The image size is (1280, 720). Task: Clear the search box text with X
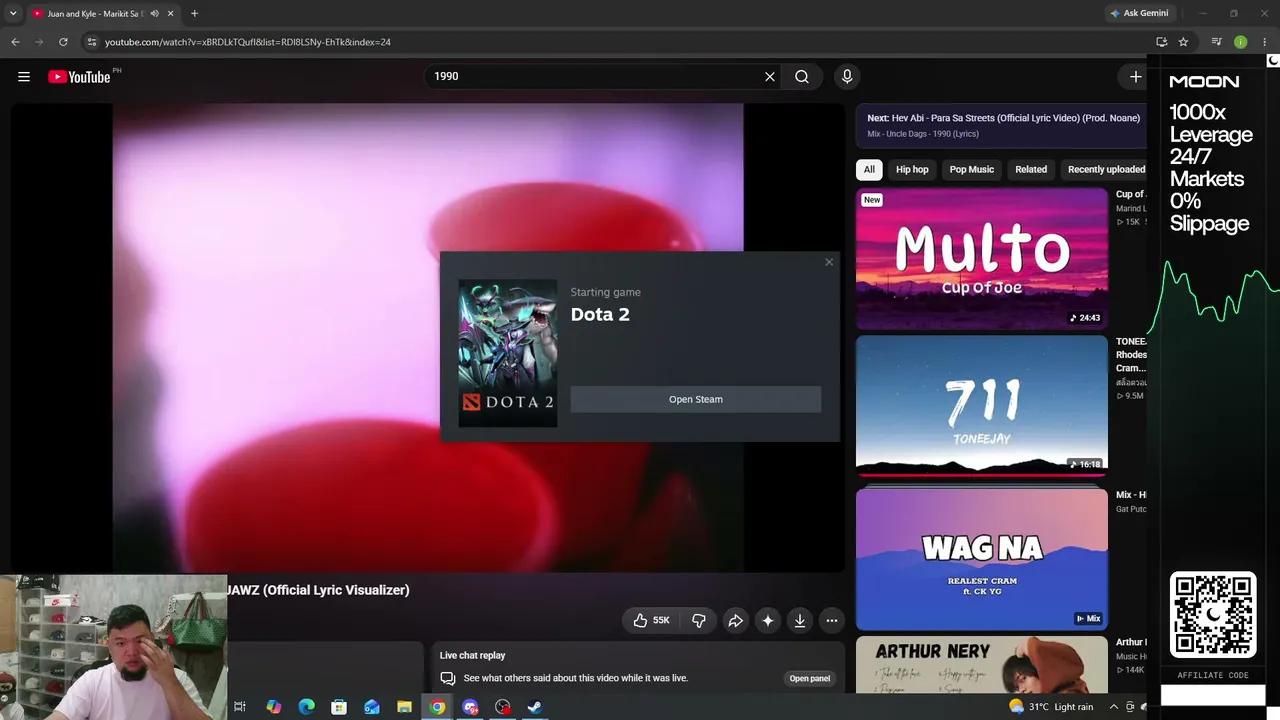(x=770, y=77)
